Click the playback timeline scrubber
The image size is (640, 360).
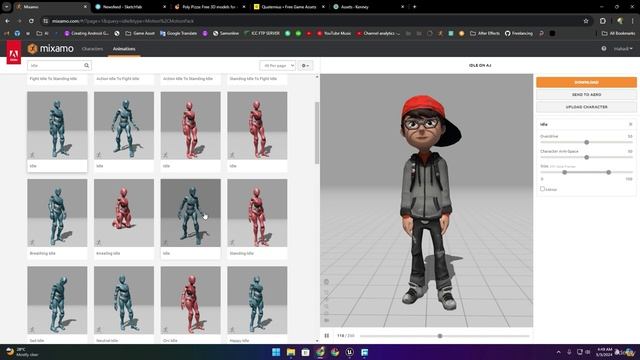click(440, 336)
